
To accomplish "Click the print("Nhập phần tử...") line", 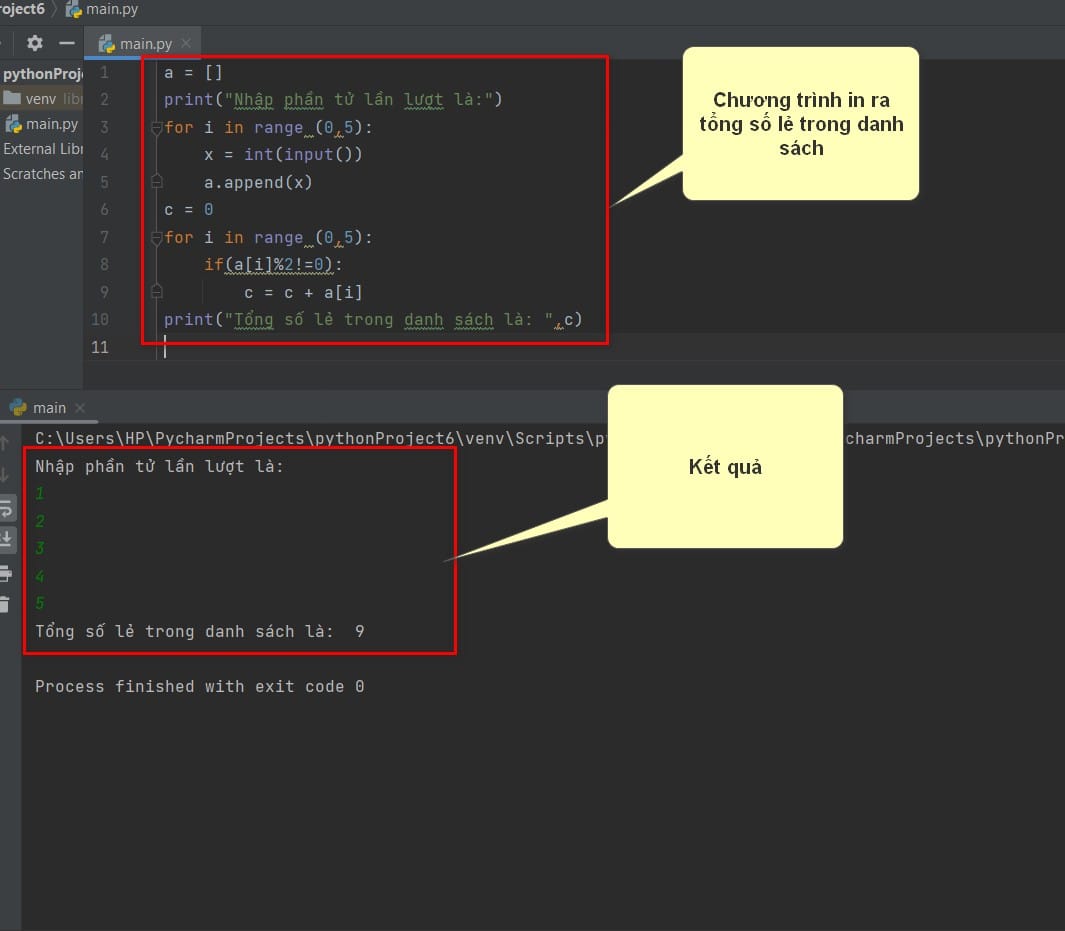I will [333, 100].
